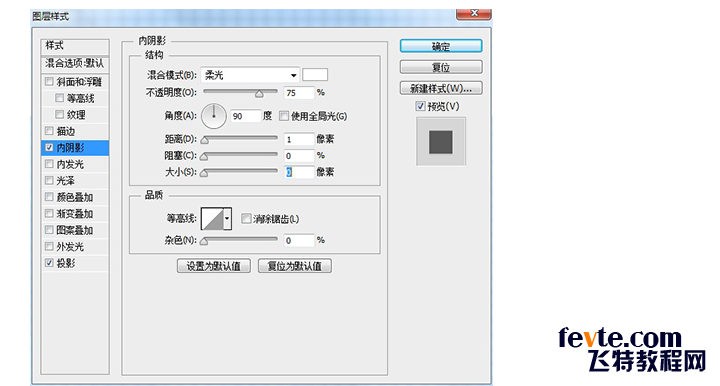Click the 复位 button

pyautogui.click(x=441, y=67)
